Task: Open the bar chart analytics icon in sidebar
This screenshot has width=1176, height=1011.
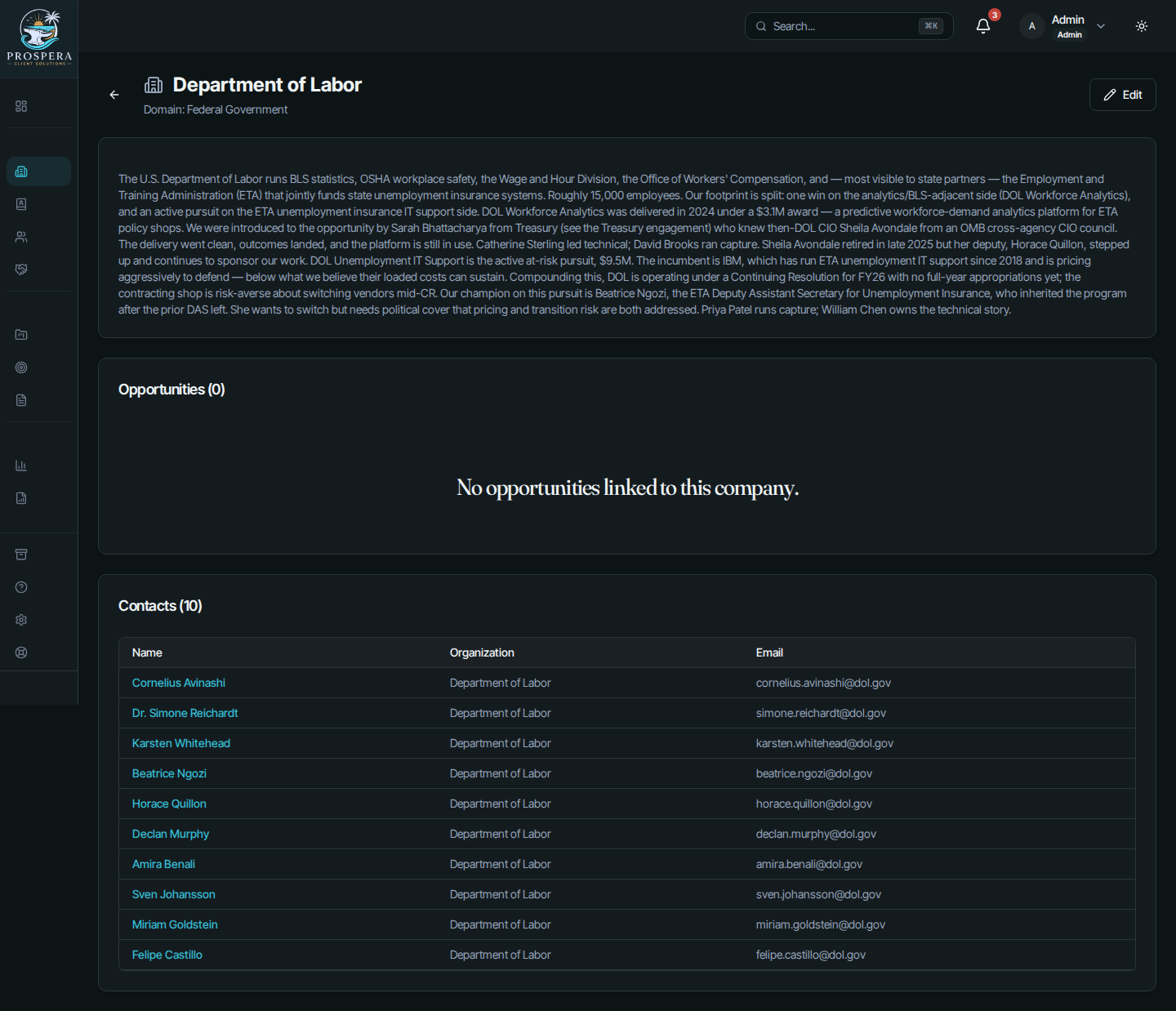Action: (21, 465)
